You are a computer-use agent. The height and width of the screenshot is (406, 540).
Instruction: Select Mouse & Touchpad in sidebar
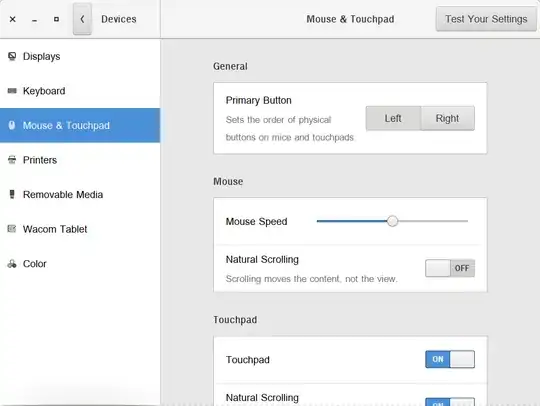80,125
